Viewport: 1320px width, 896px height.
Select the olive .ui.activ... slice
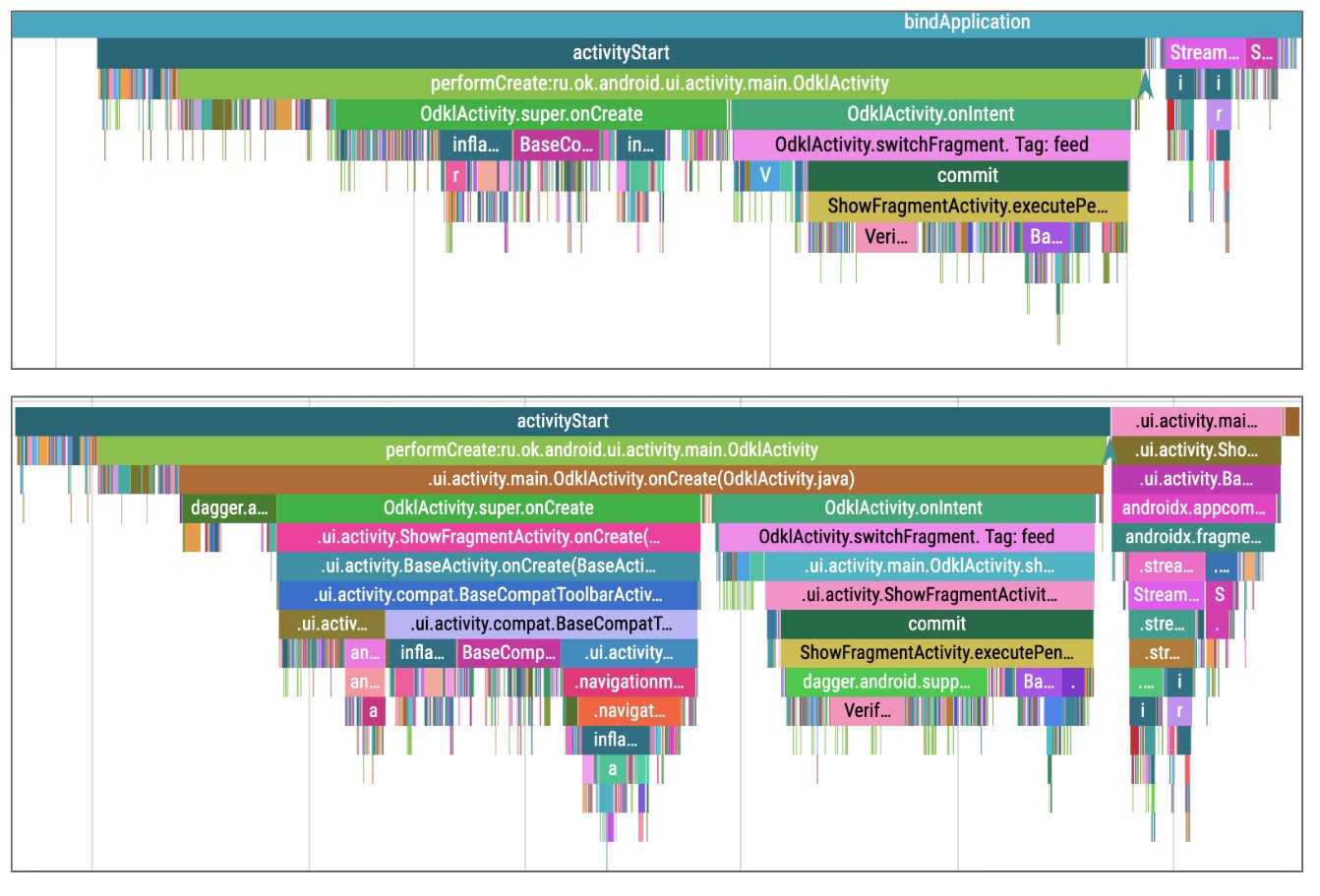click(x=331, y=625)
